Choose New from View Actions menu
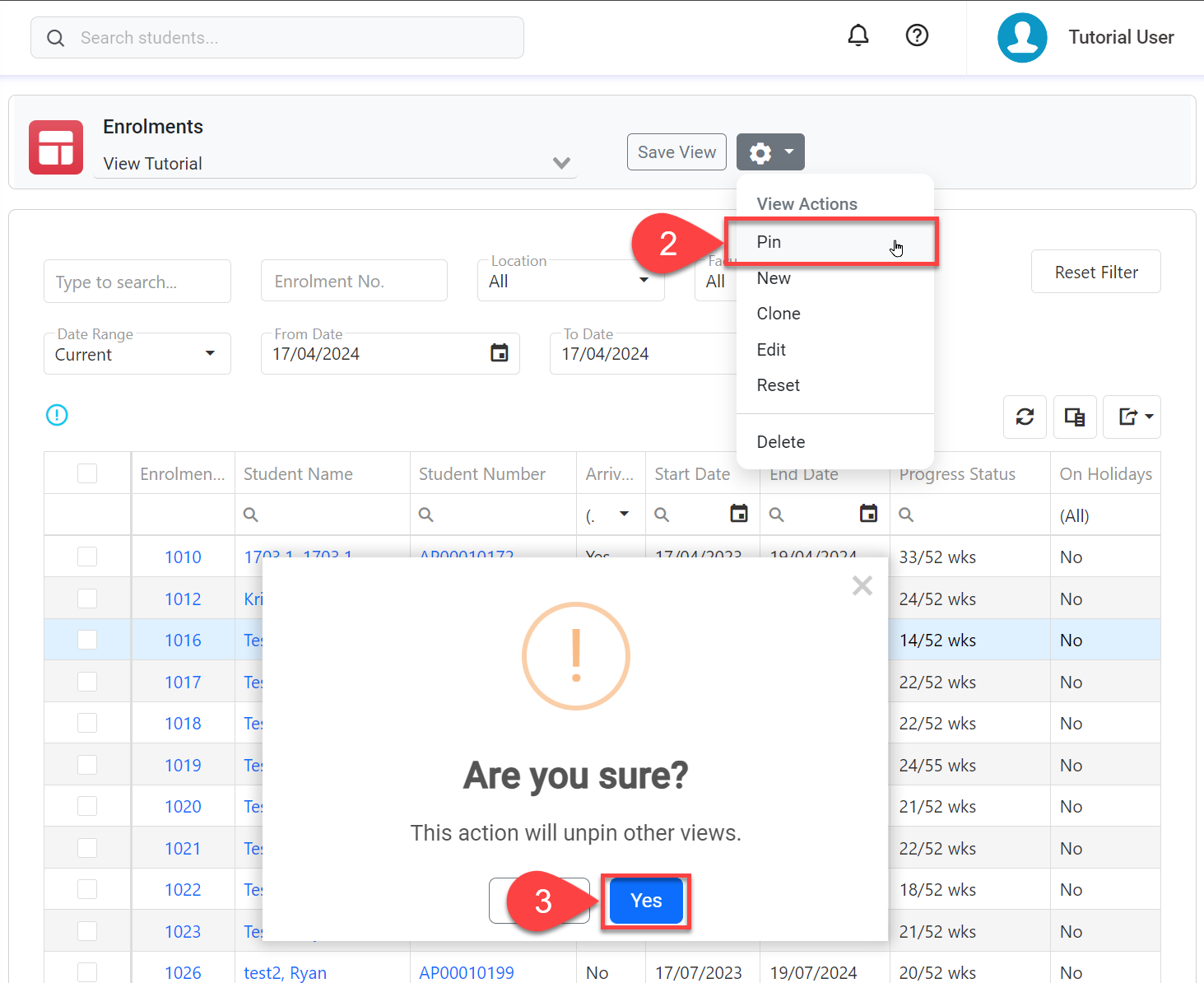The width and height of the screenshot is (1204, 983). pos(834,278)
